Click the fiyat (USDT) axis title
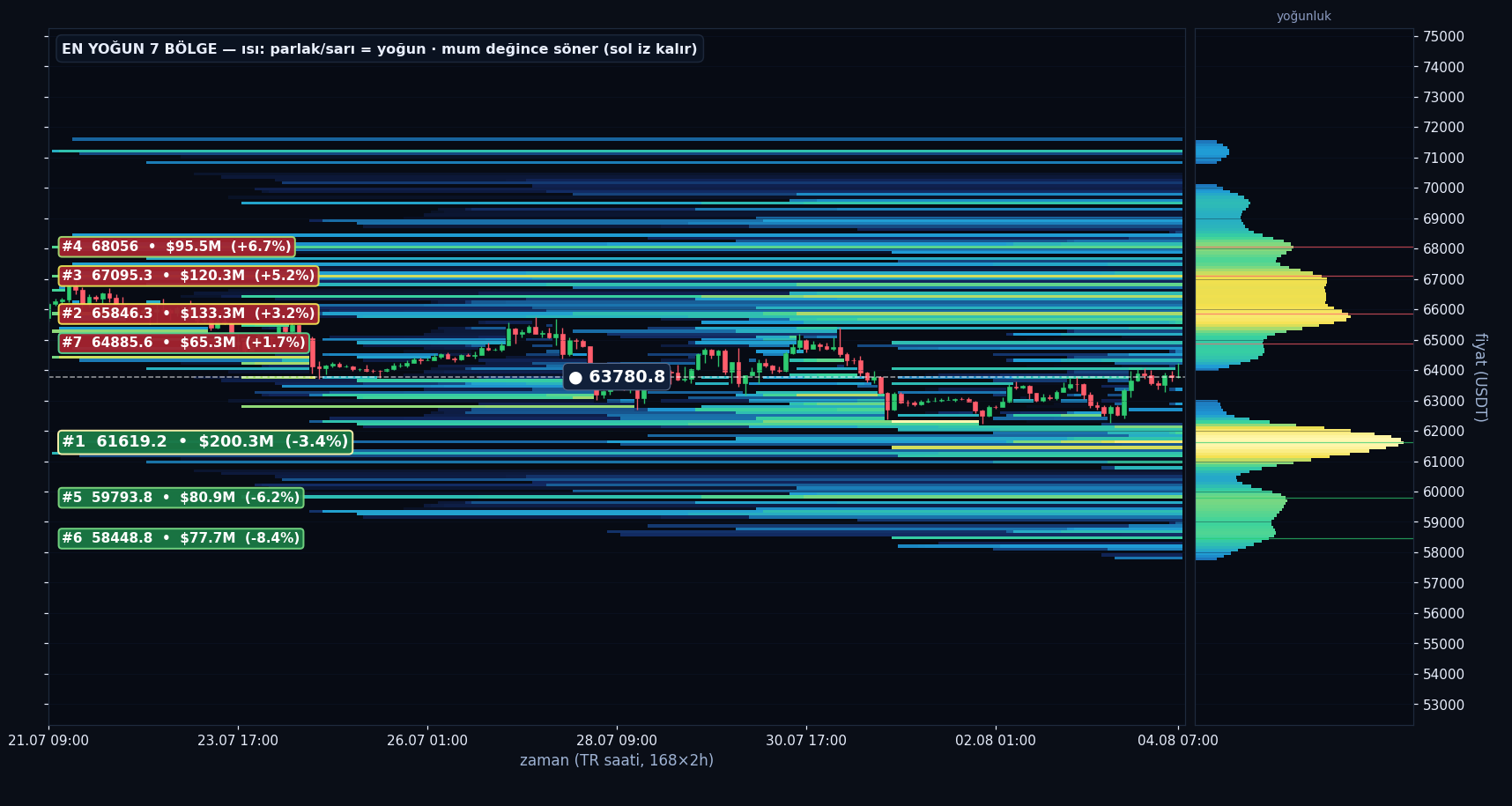Screen dimensions: 1512x806 [x=1480, y=377]
